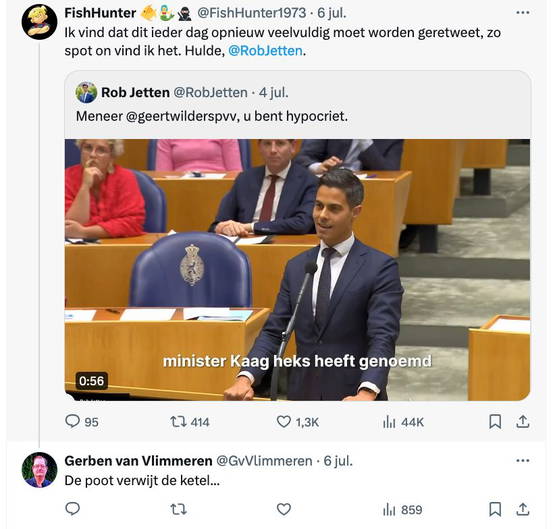Like FishHunter's tweet with 1,3K likes
The image size is (555, 529).
[284, 422]
